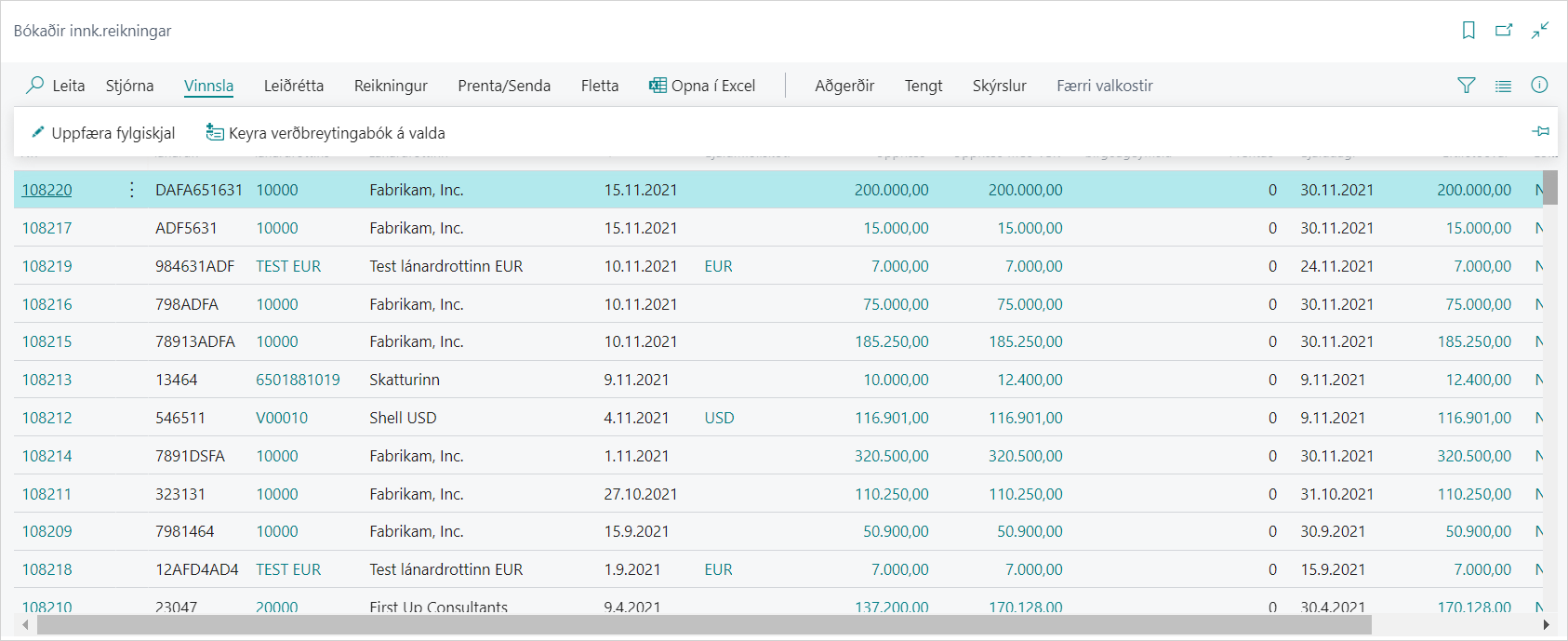Run Keyra verðbreytingabók á valda
The image size is (1568, 641).
[326, 133]
